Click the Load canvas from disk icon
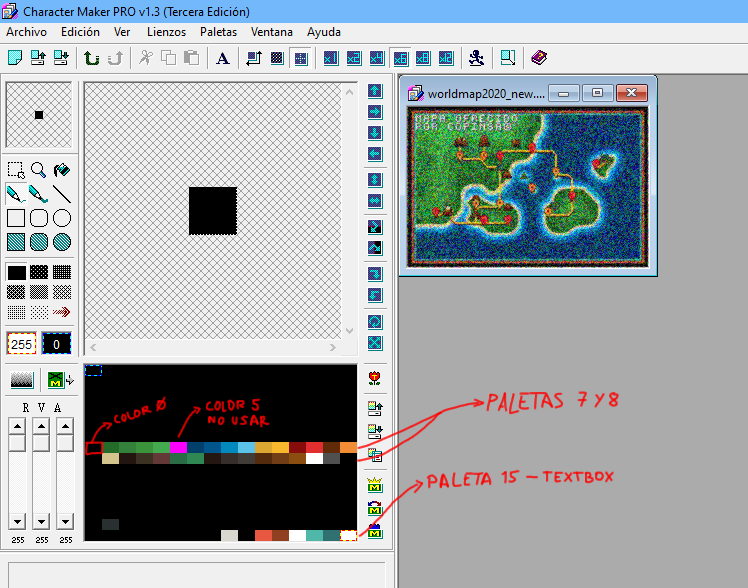 tap(38, 58)
